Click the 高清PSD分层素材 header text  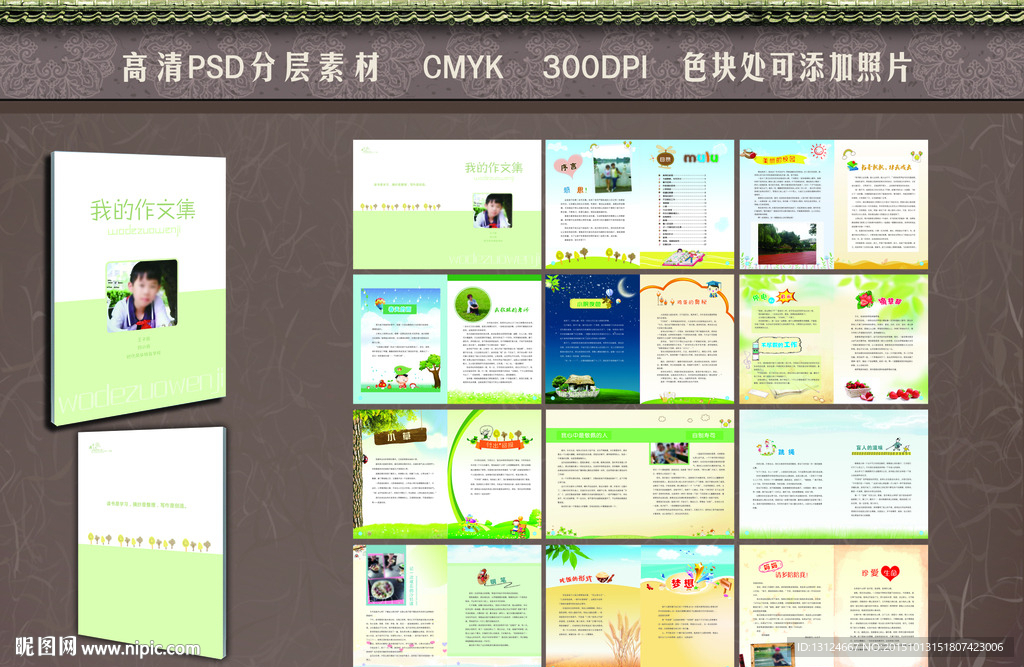251,68
